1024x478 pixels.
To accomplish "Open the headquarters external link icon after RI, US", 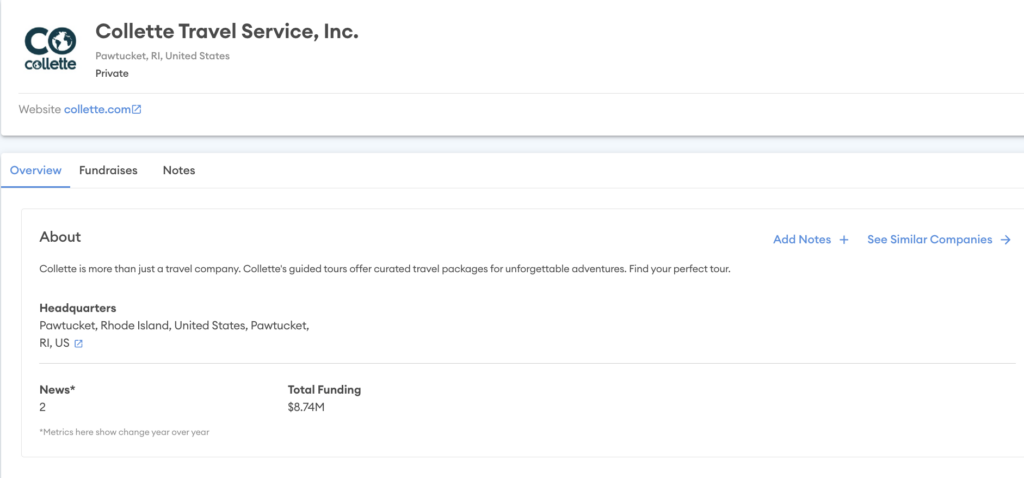I will tap(78, 343).
